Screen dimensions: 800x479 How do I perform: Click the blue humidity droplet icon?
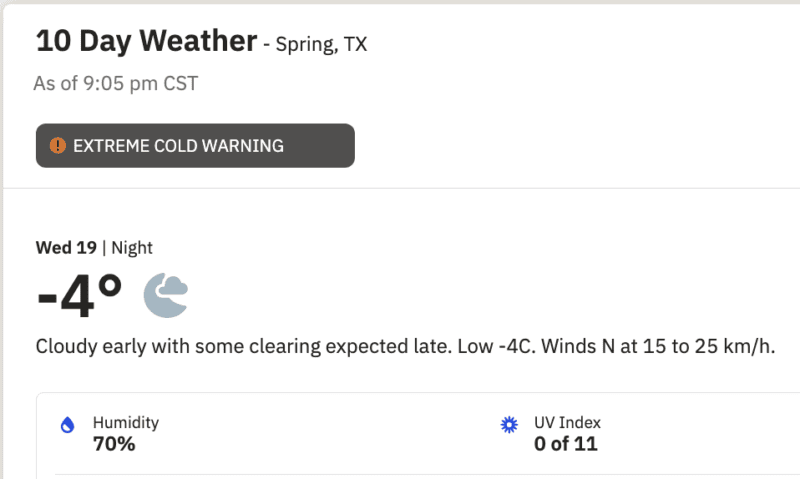(67, 424)
